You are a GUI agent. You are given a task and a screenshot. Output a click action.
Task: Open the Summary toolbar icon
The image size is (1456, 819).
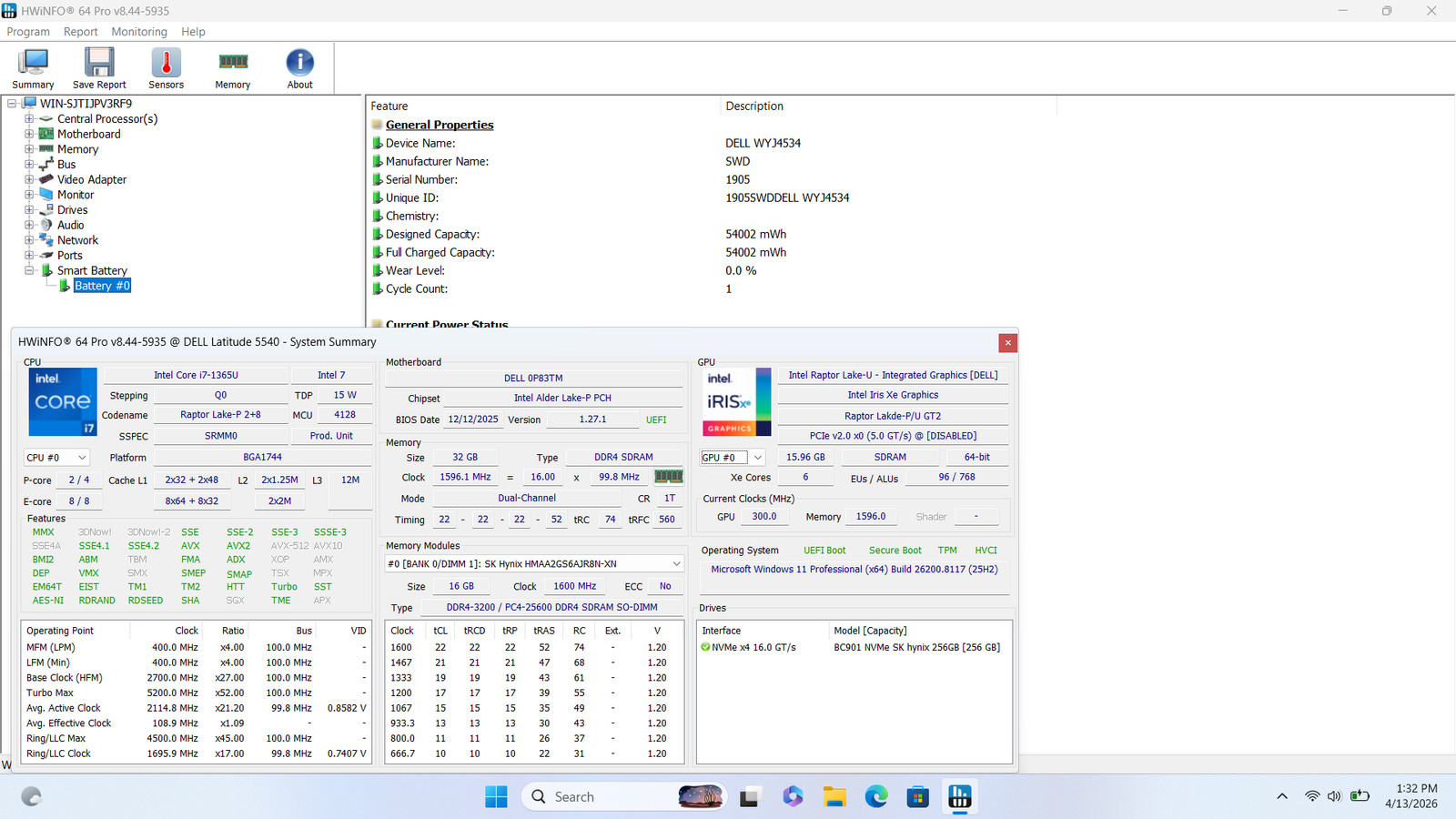(x=33, y=68)
